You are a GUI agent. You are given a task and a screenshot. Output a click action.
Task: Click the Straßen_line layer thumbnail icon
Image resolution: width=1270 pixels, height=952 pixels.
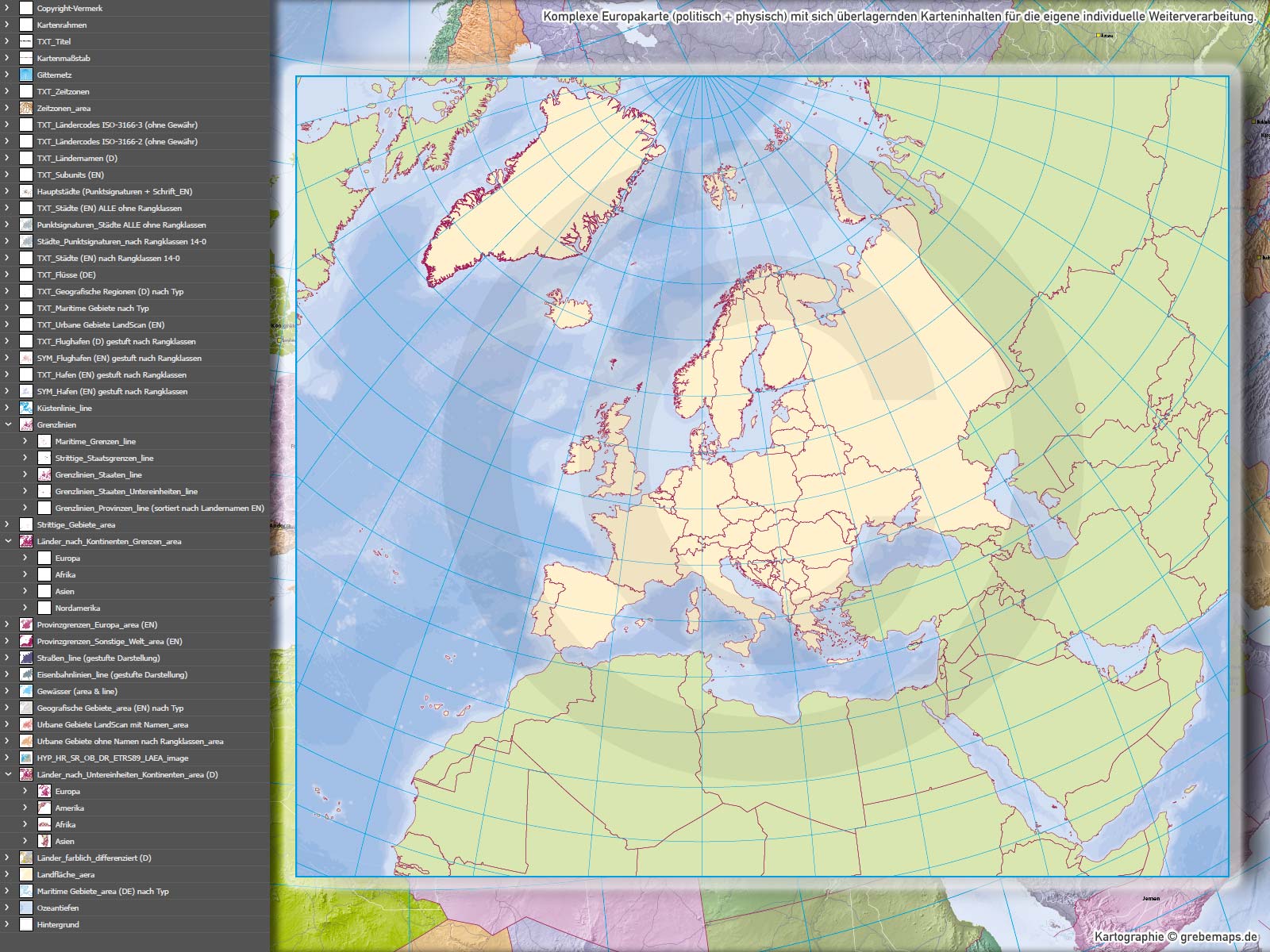pos(26,658)
